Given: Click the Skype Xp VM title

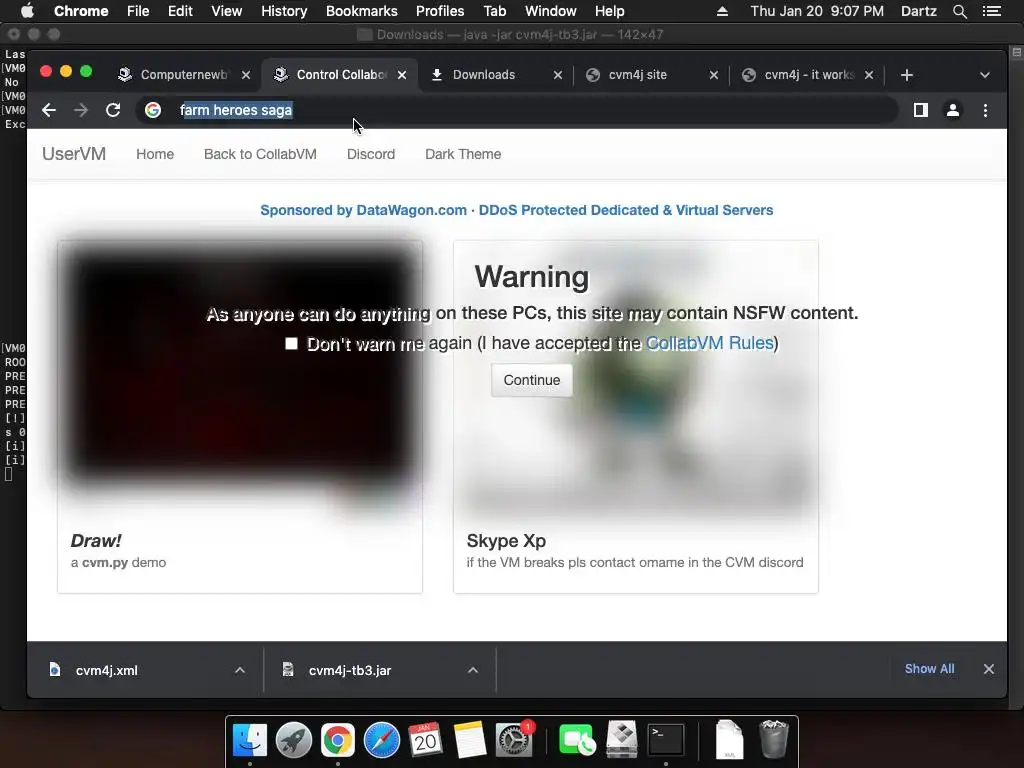Looking at the screenshot, I should point(506,541).
